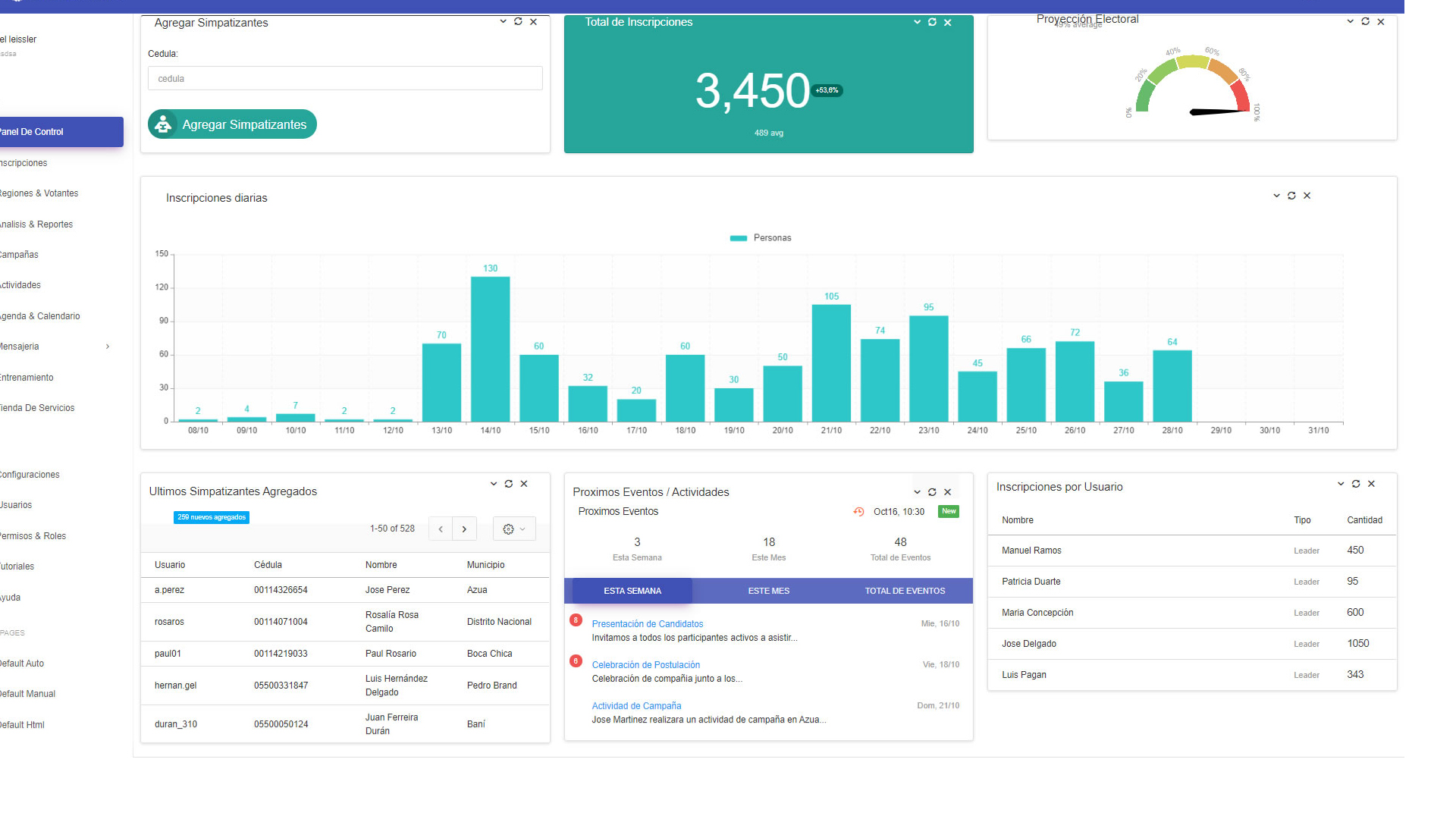Collapse the Proximos Eventos panel

pos(917,492)
